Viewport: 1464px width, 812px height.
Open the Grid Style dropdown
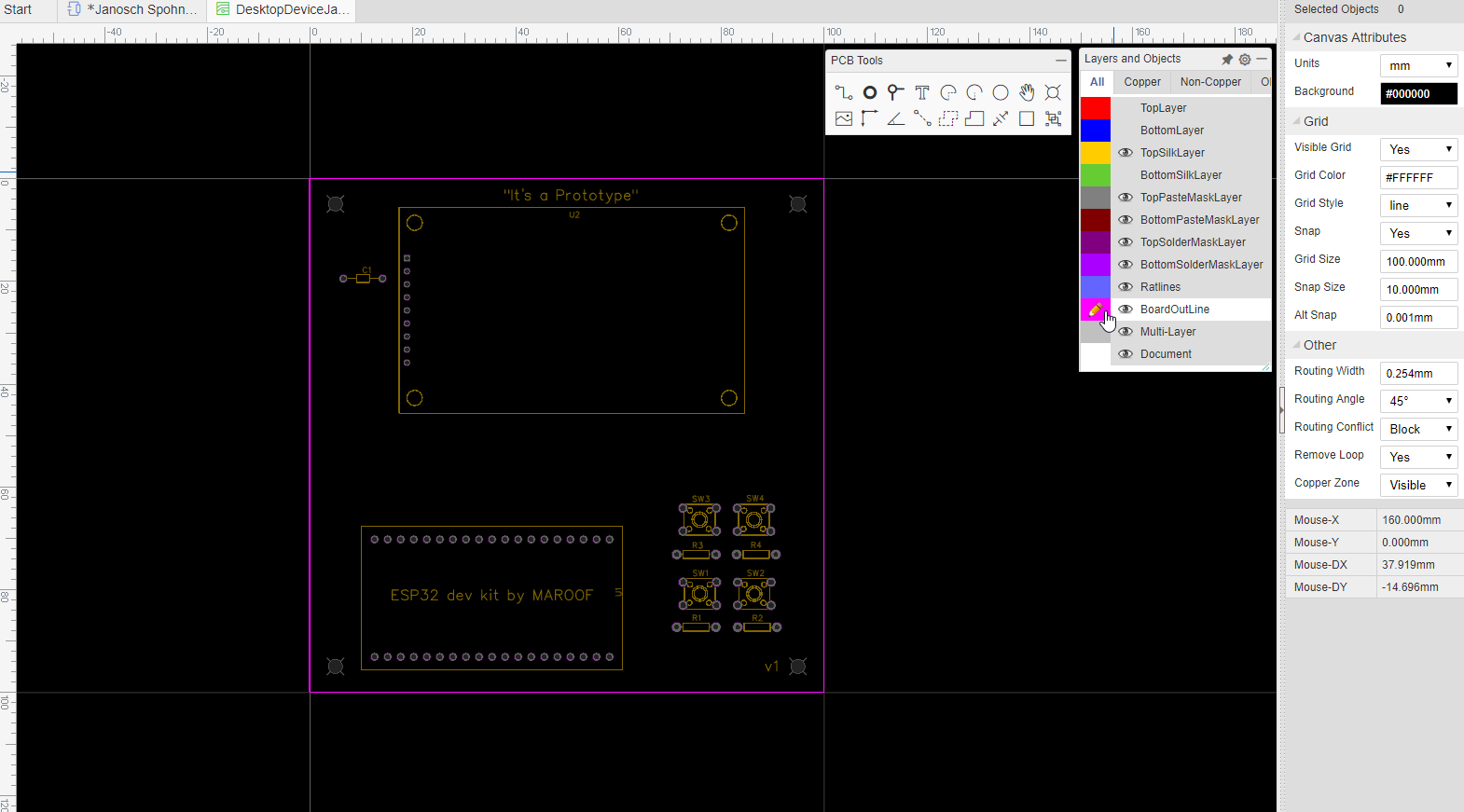pos(1418,205)
